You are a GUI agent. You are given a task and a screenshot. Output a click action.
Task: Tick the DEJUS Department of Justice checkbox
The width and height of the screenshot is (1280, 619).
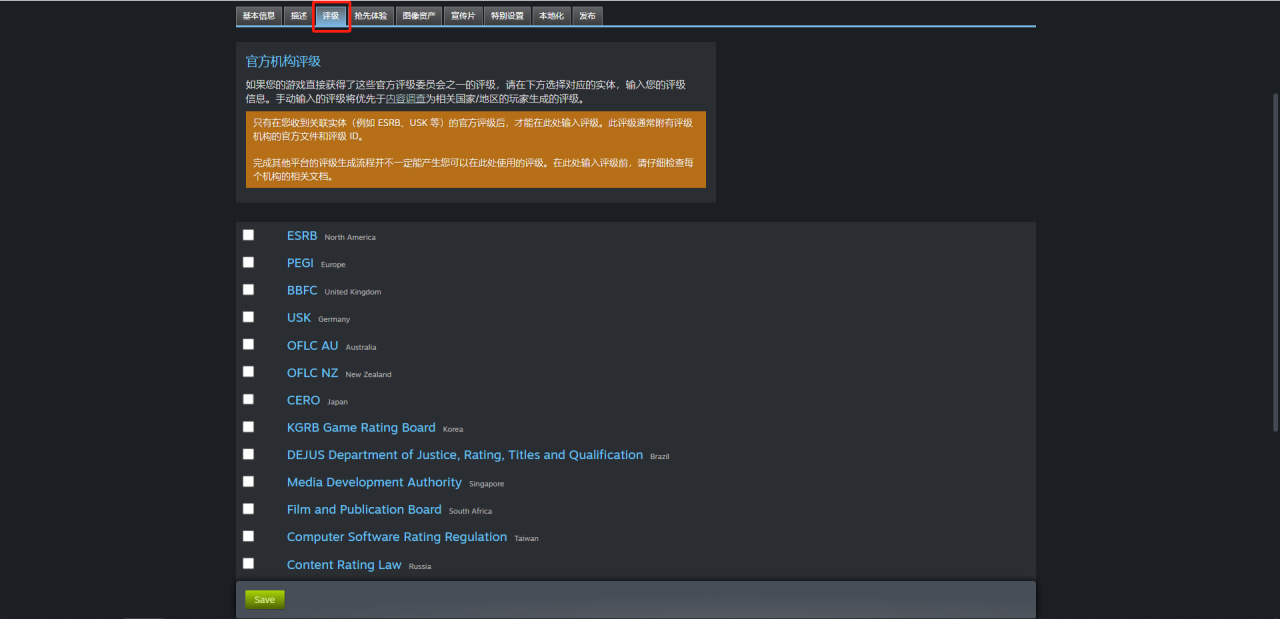pos(248,454)
